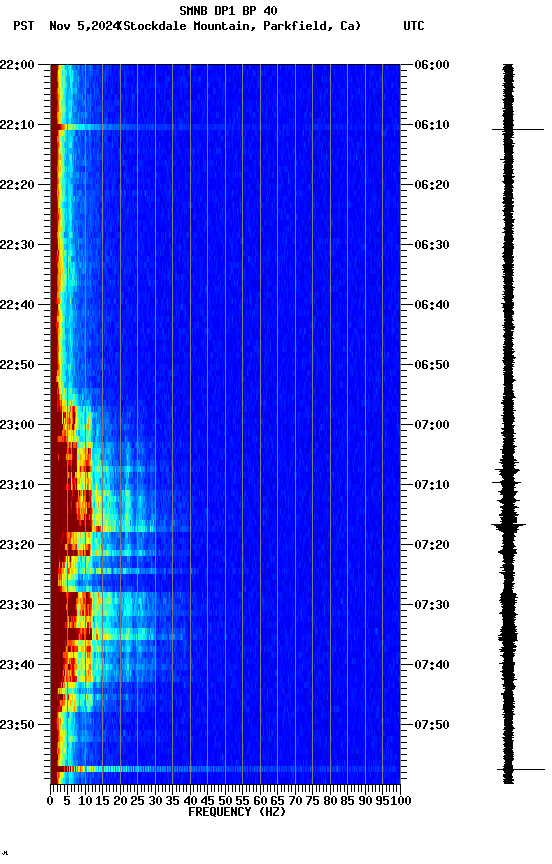Viewport: 552px width, 864px height.
Task: Select the 'UTC' timezone label
Action: [414, 26]
